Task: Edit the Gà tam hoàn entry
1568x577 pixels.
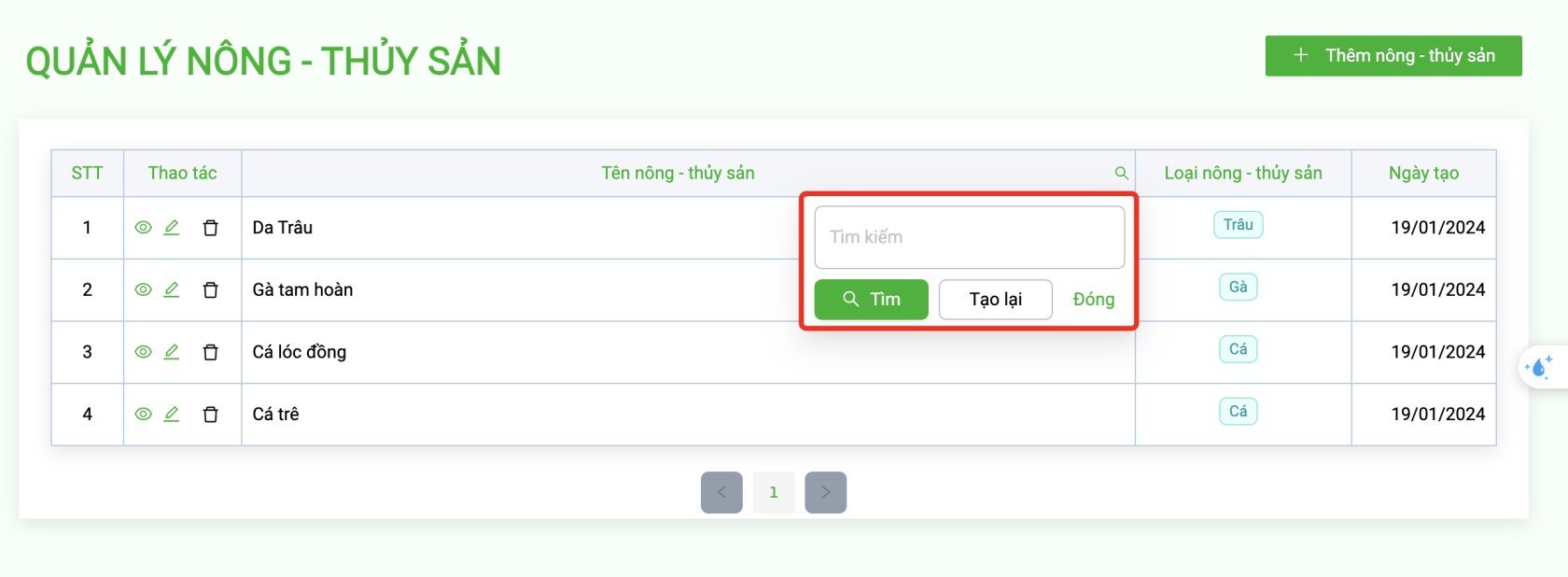Action: pyautogui.click(x=172, y=290)
